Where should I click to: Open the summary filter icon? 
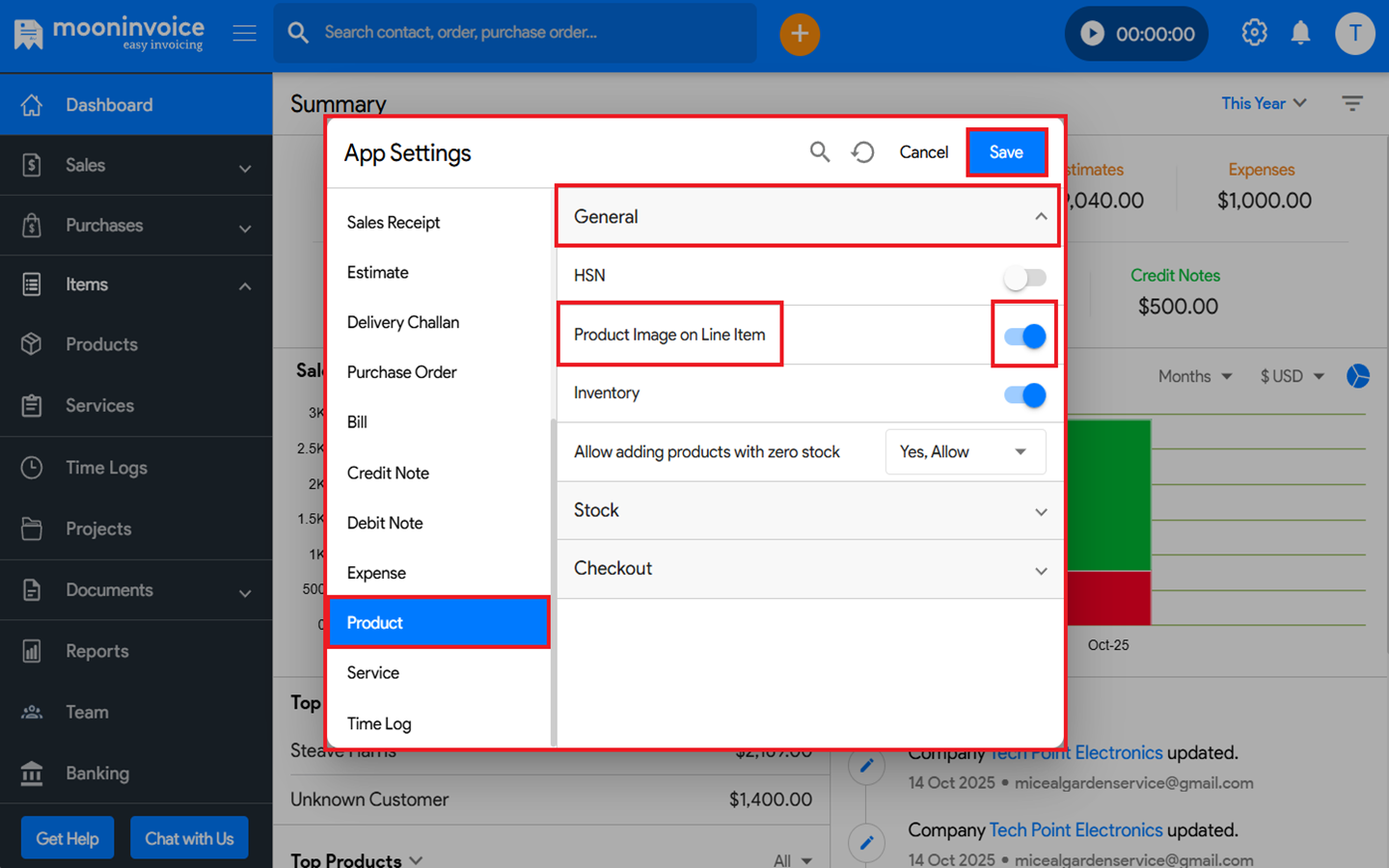coord(1352,103)
